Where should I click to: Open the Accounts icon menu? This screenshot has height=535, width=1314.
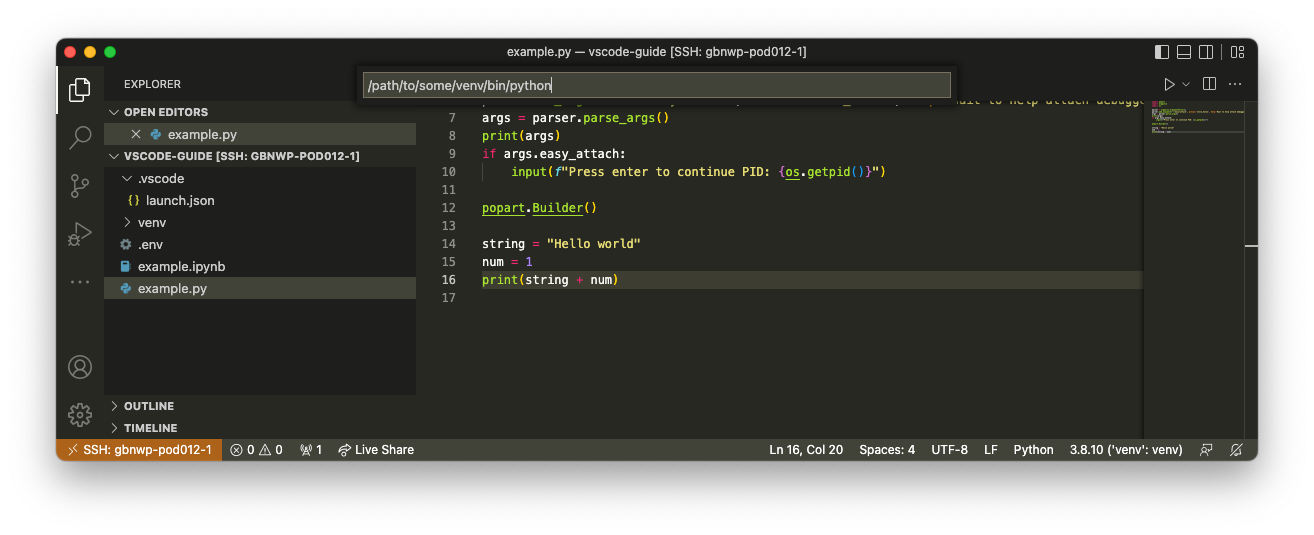(x=80, y=367)
